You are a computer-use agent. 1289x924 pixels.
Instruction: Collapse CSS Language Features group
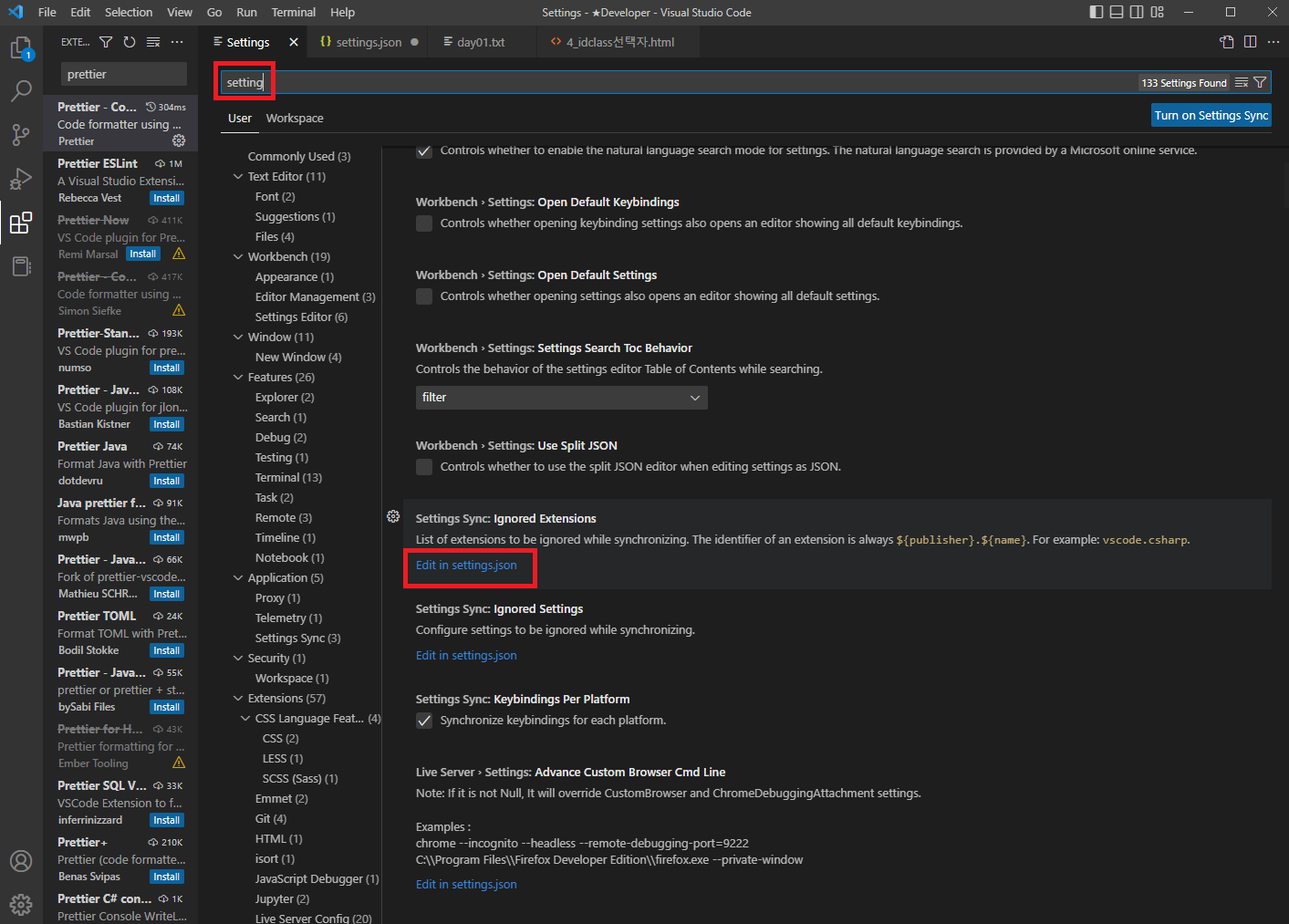(245, 719)
